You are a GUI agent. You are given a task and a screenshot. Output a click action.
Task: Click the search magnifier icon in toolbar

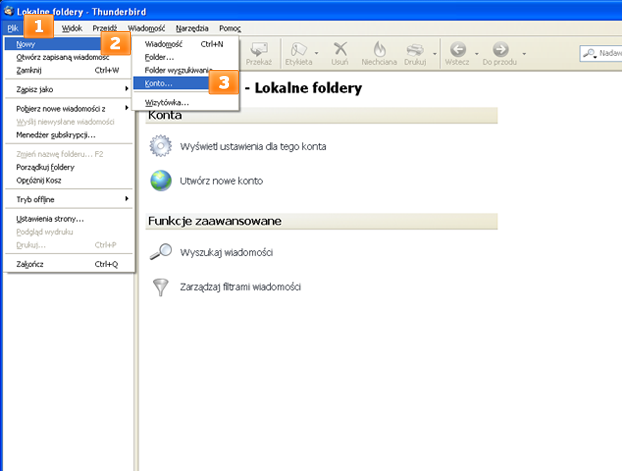(590, 53)
